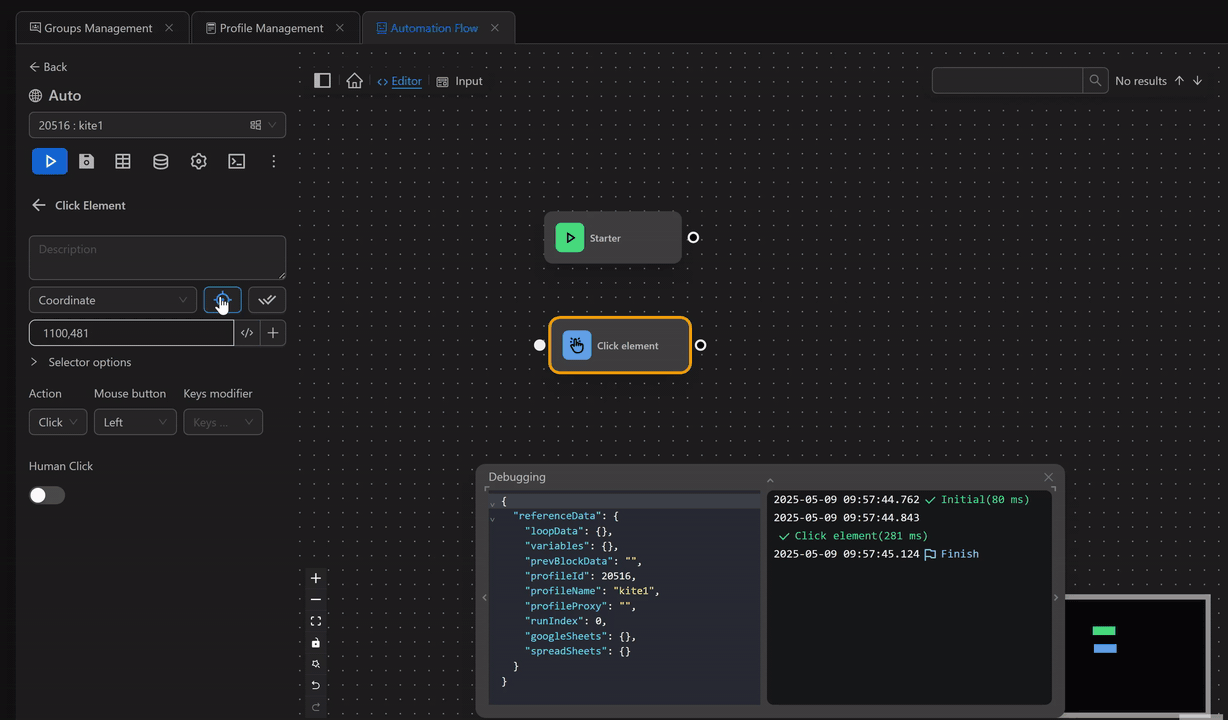
Task: Zoom in on the canvas with plus control
Action: pos(316,578)
